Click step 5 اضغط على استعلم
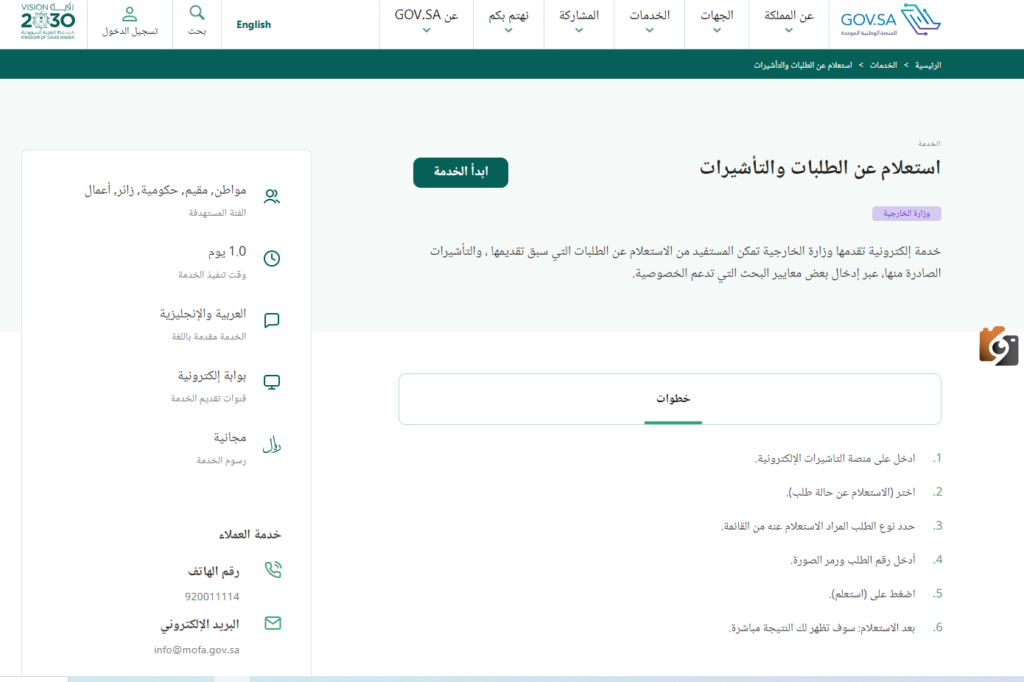Screen dimensions: 1024x682 (872, 594)
